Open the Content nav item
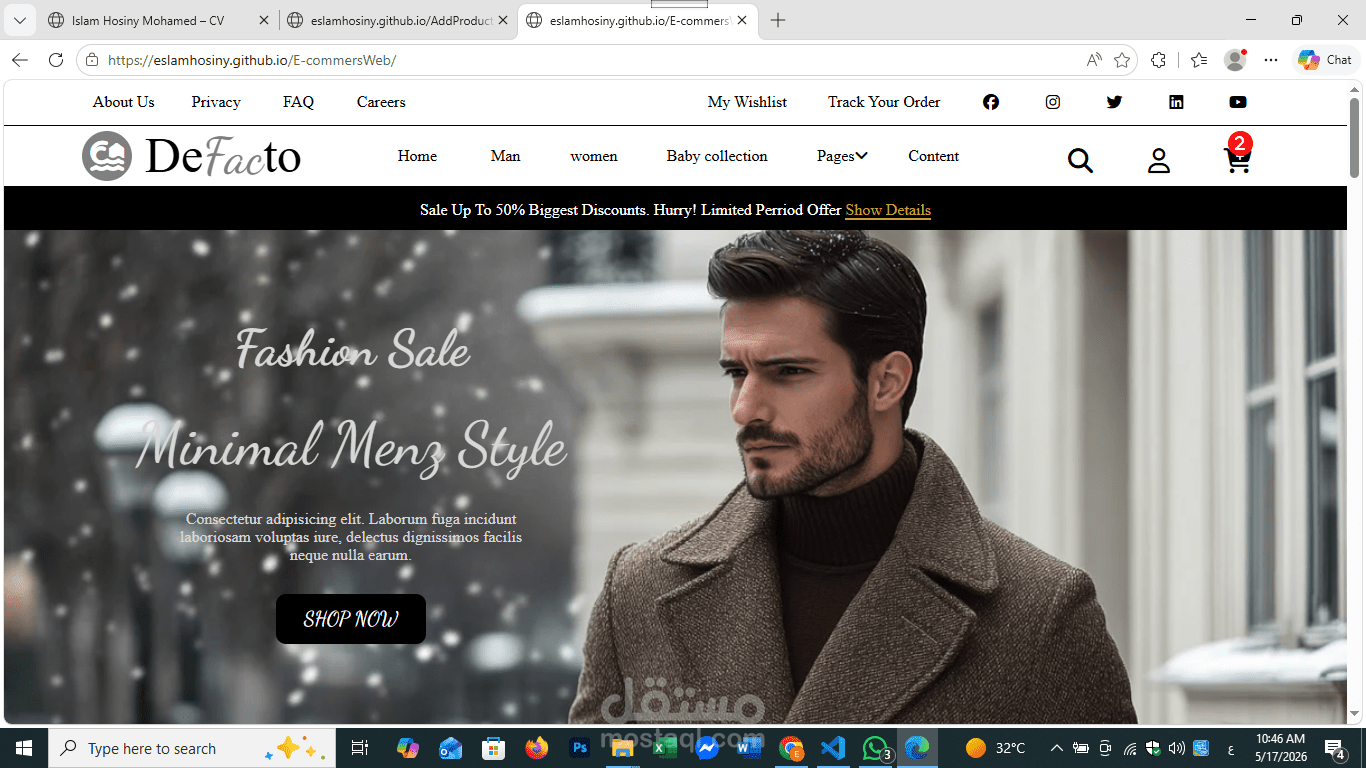Image resolution: width=1366 pixels, height=768 pixels. point(934,156)
